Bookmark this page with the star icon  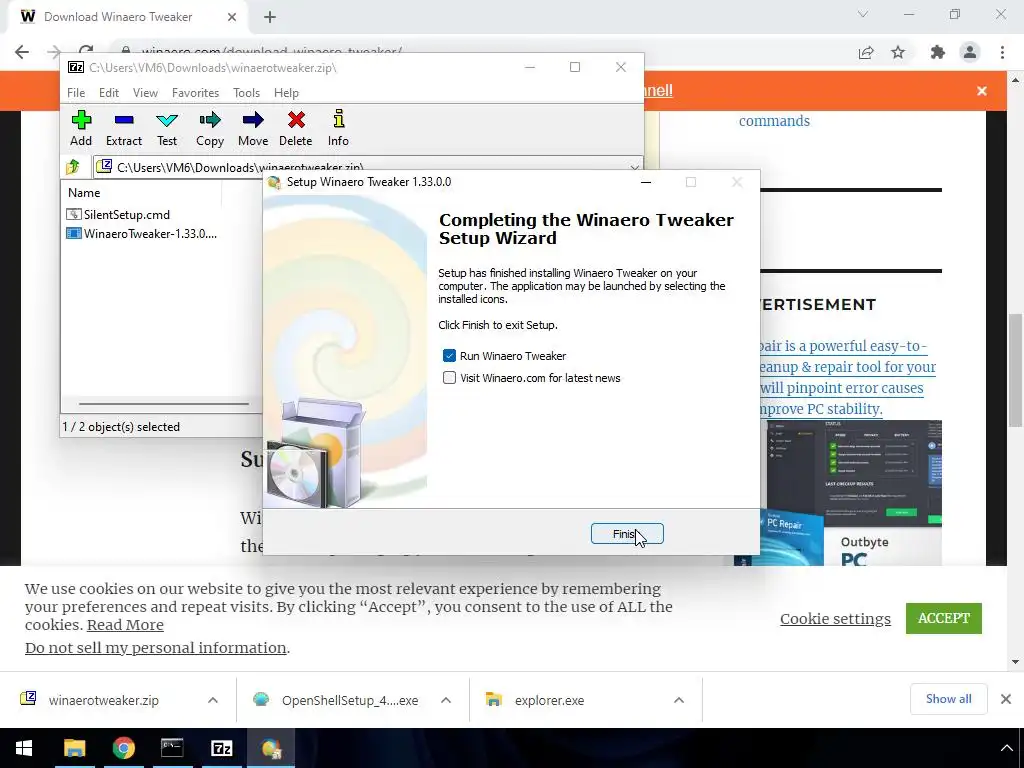point(899,52)
